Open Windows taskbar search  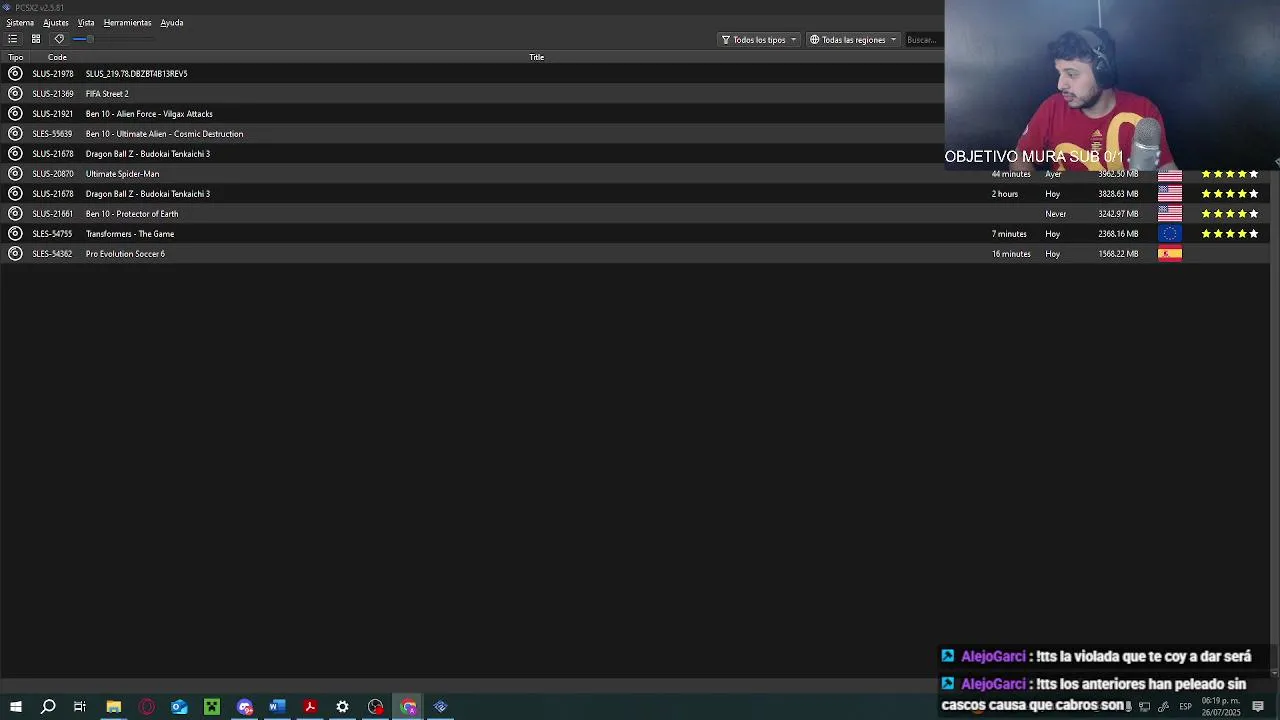48,707
